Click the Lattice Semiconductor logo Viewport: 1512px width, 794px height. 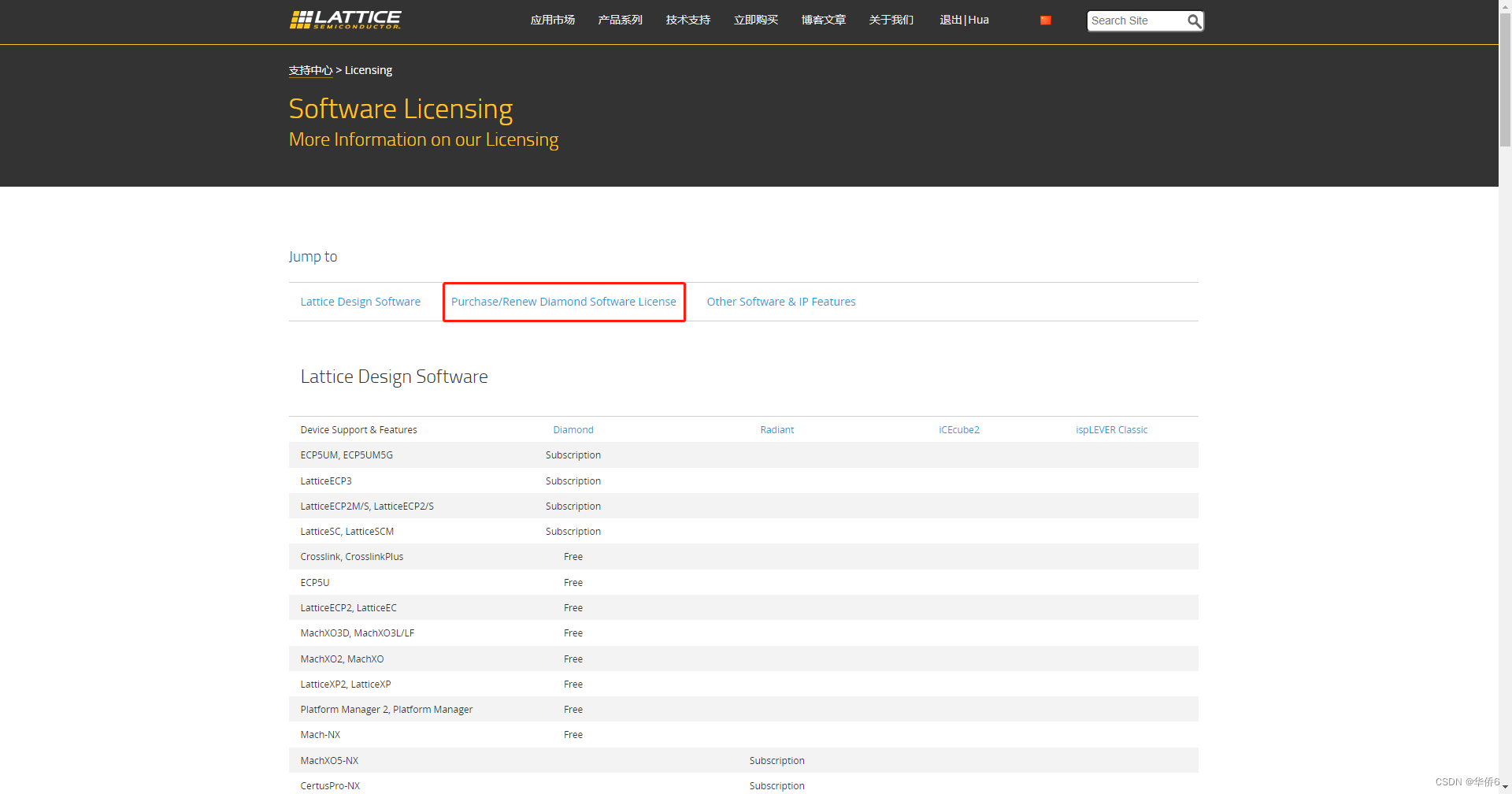click(x=345, y=20)
